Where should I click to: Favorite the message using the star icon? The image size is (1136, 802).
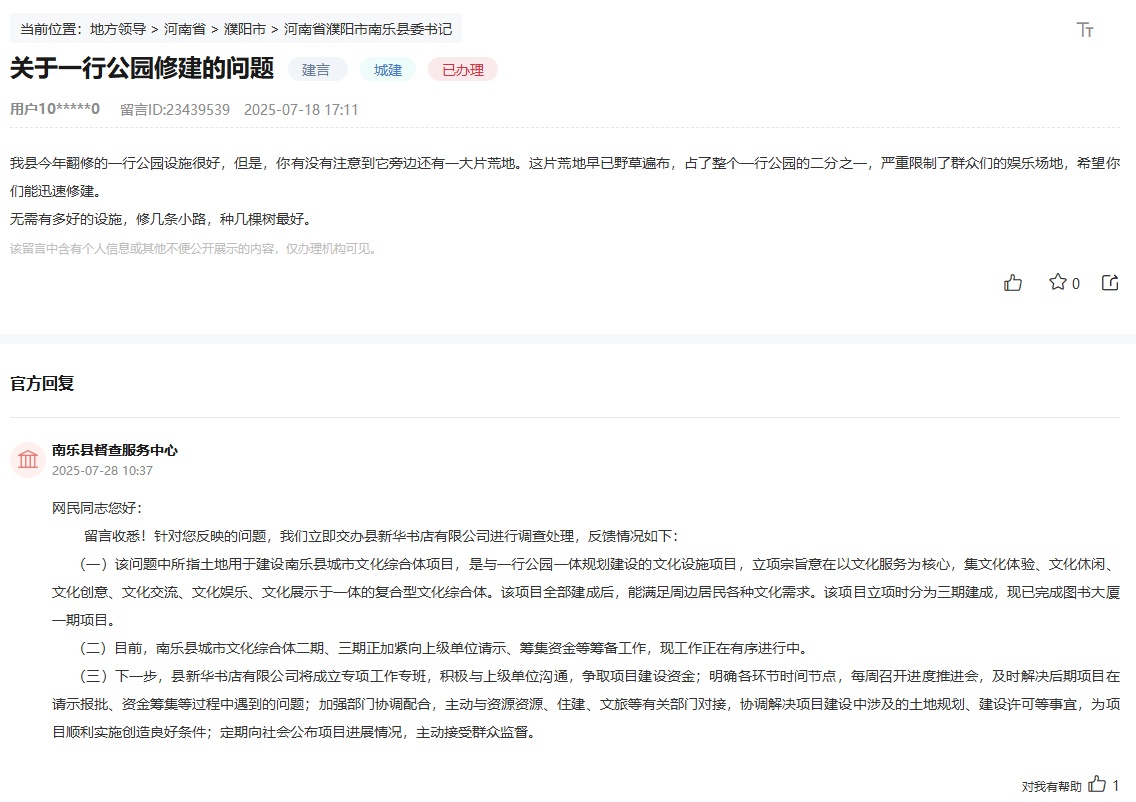1058,283
